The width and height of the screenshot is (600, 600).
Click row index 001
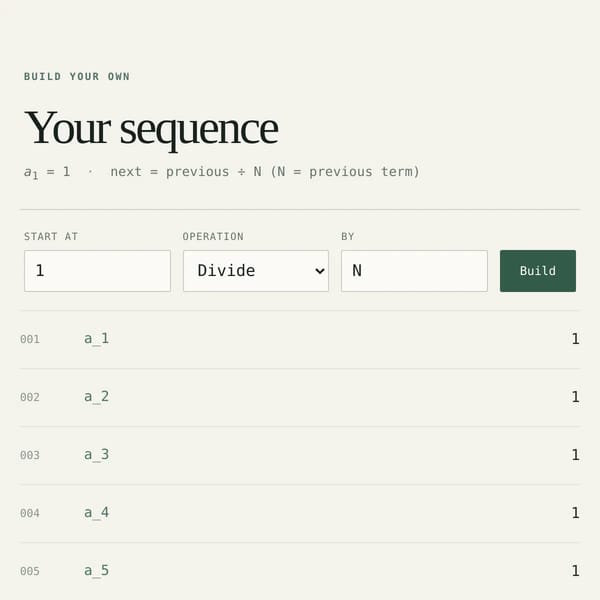tap(30, 339)
